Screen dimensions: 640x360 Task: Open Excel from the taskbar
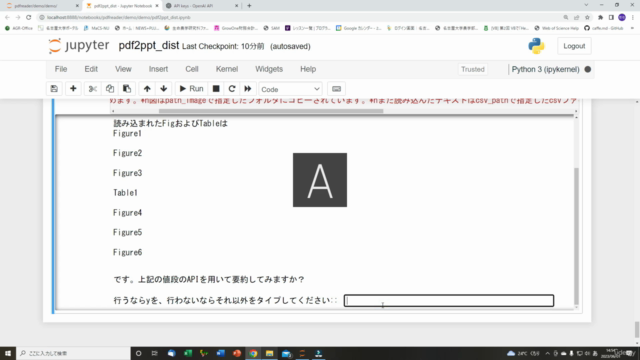188,353
